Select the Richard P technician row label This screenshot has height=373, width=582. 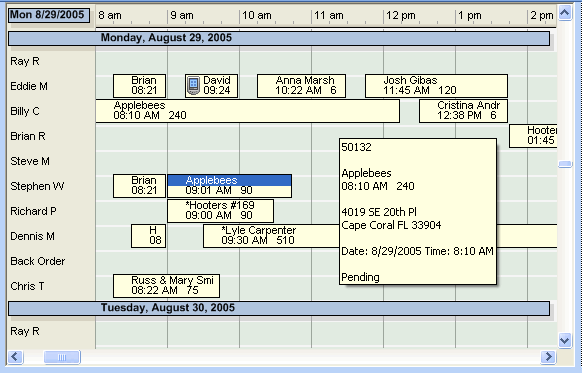point(33,211)
